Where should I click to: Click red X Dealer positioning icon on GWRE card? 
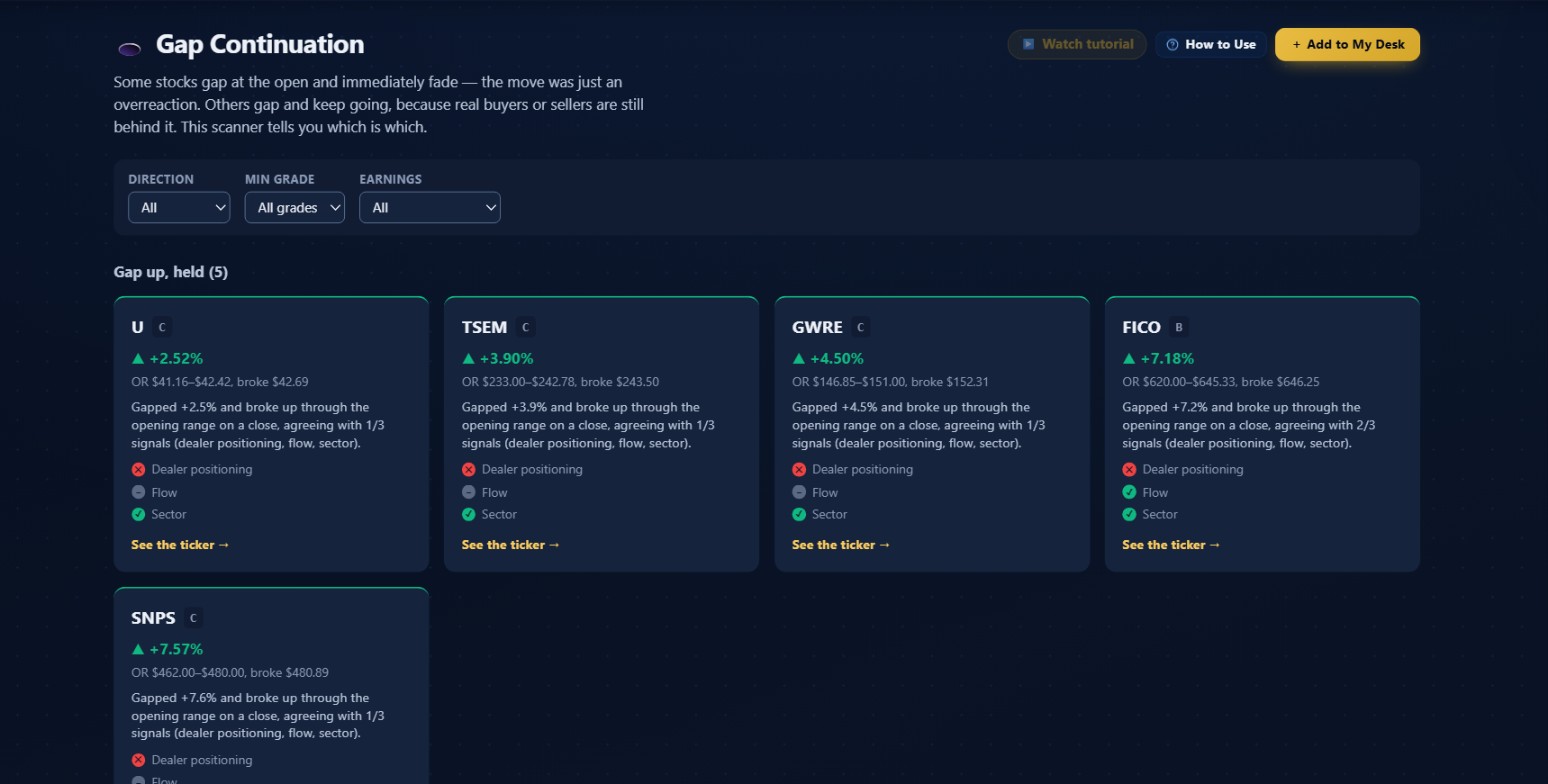point(798,469)
